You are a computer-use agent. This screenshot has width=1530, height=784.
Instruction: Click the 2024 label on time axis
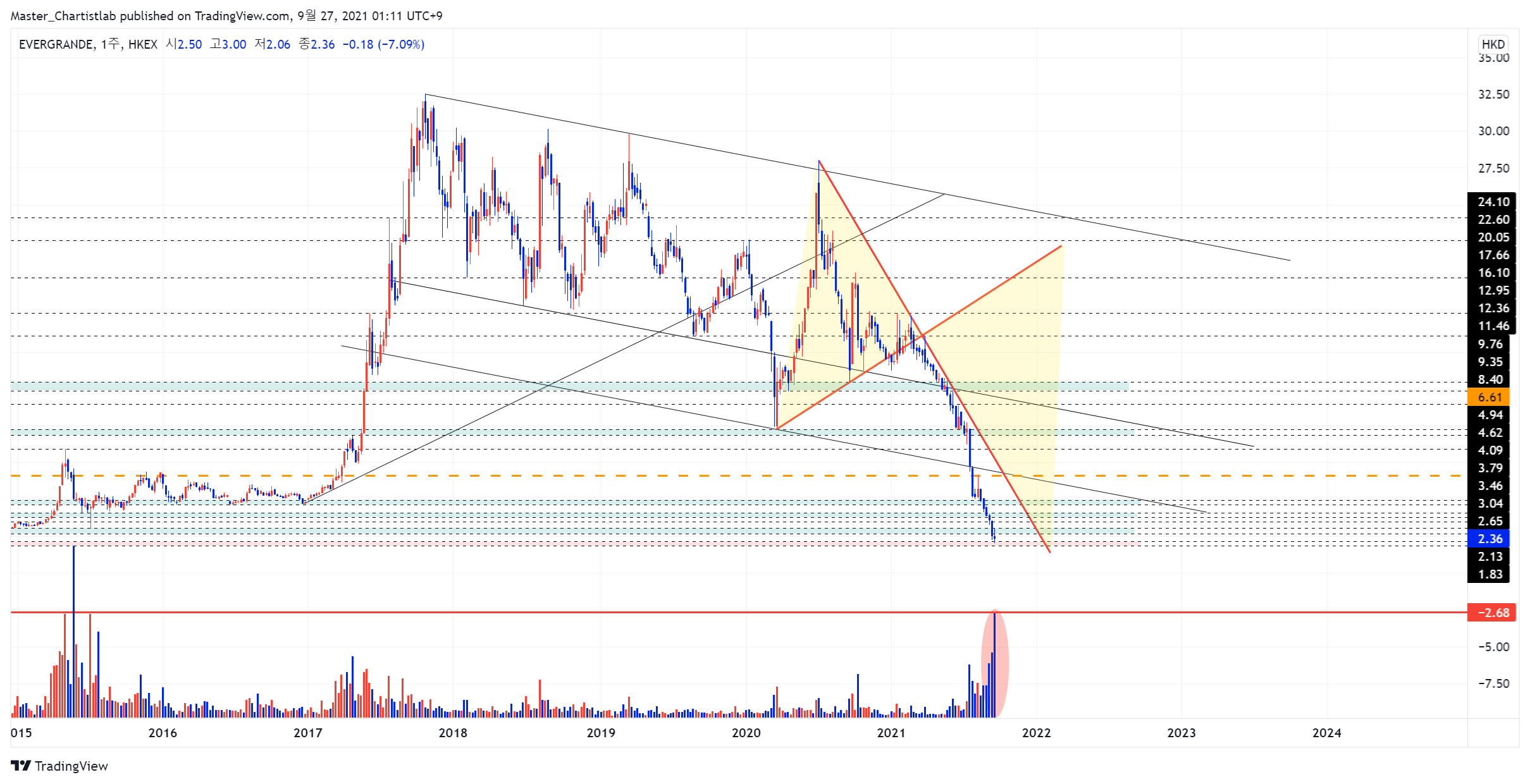click(1327, 733)
